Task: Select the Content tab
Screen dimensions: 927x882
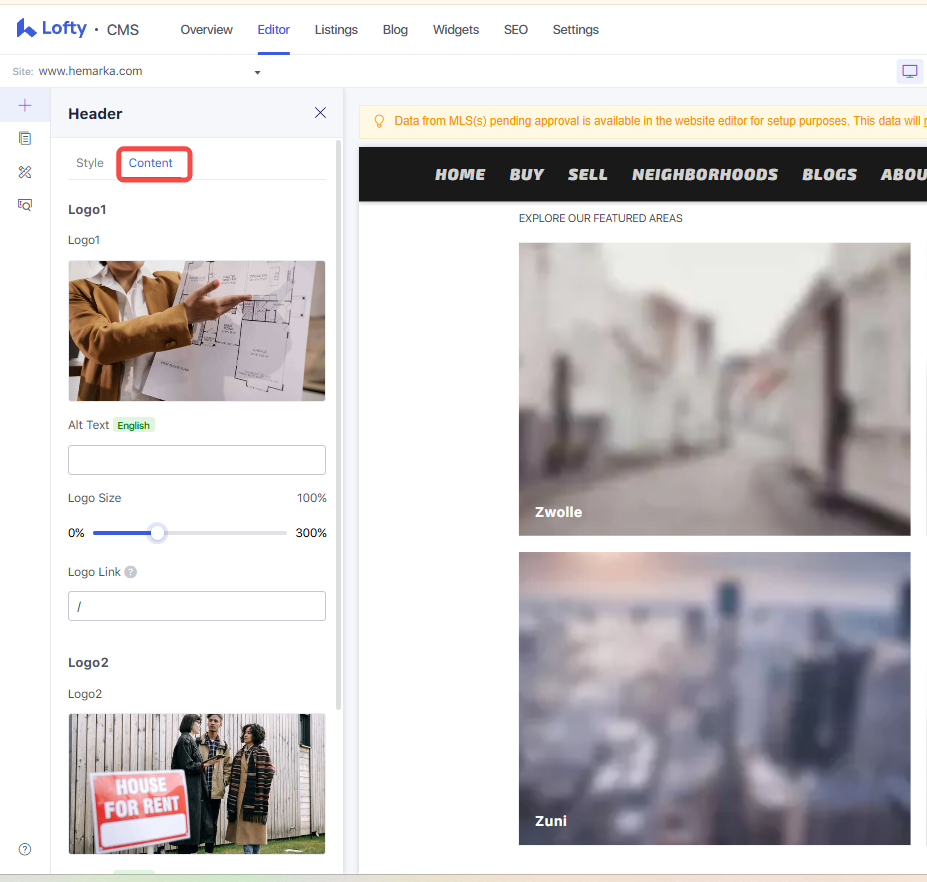Action: pos(151,163)
